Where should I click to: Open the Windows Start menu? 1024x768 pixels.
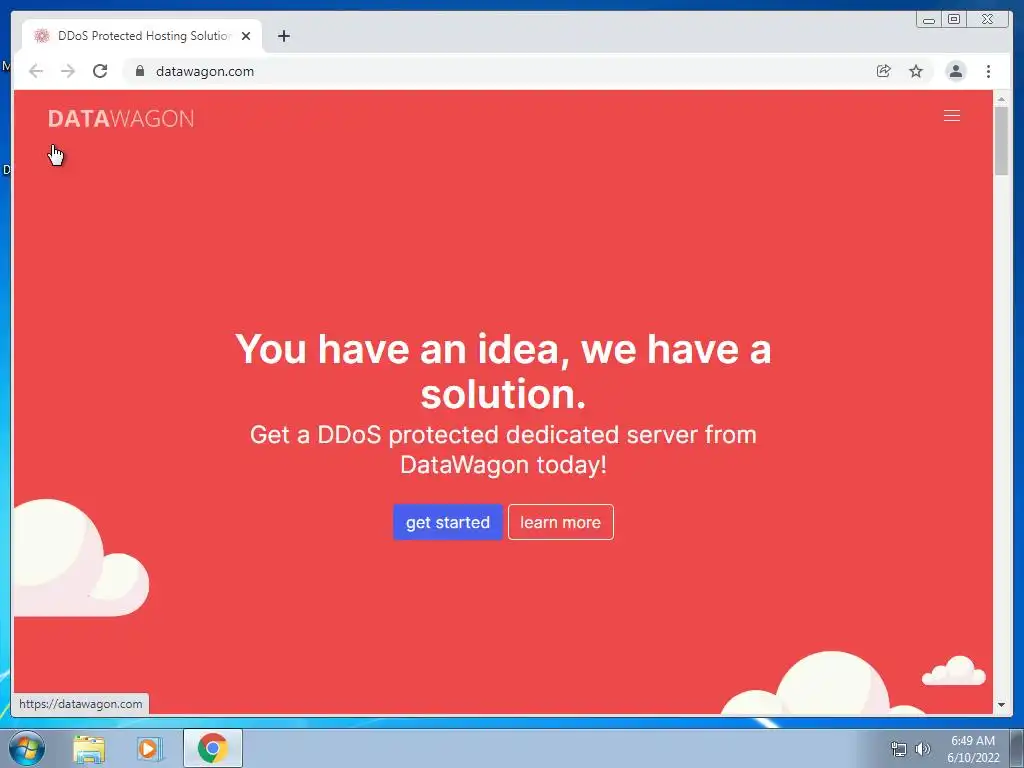(x=27, y=748)
